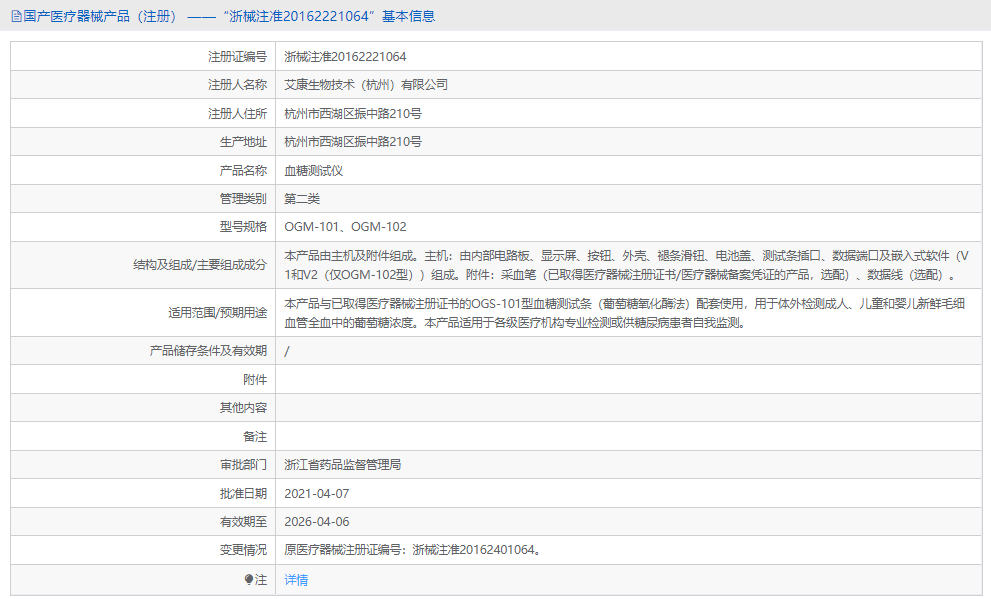Click the document icon before 国产医疗器械产品
Image resolution: width=991 pixels, height=599 pixels.
tap(16, 16)
